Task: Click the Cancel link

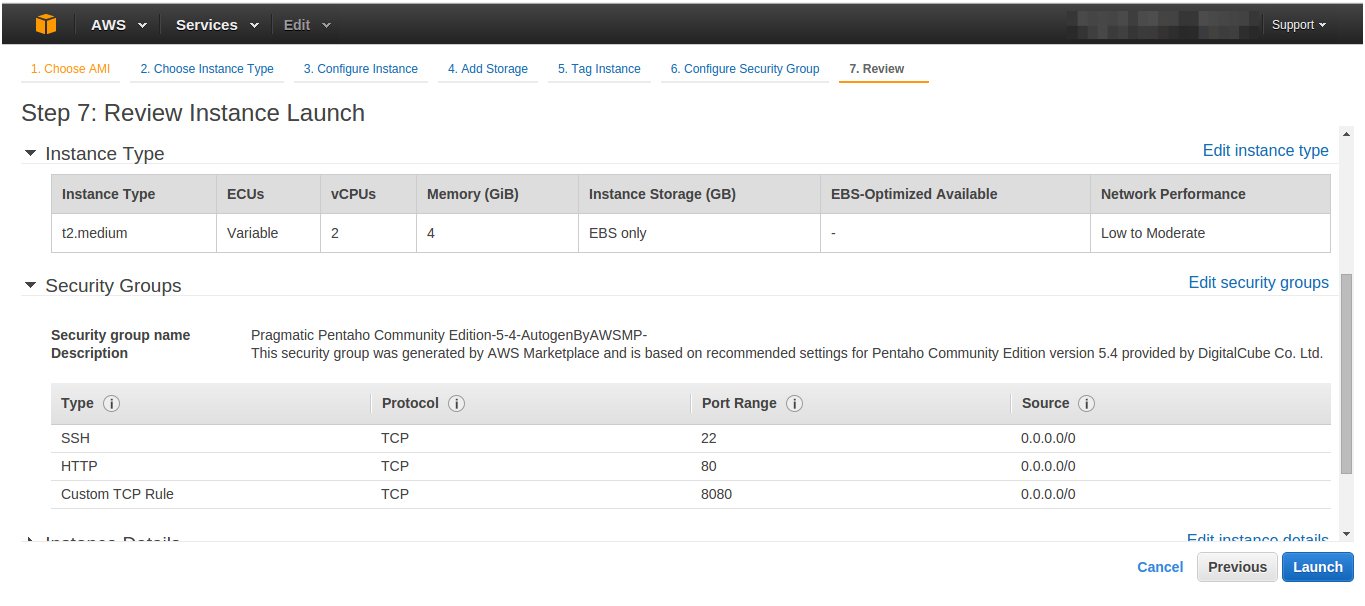Action: click(1160, 567)
